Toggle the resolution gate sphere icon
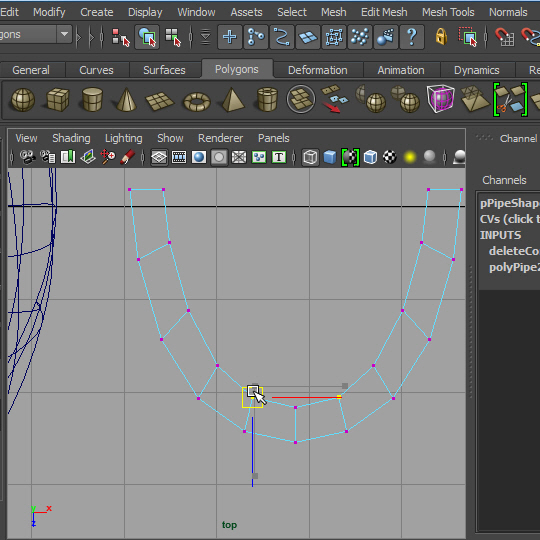This screenshot has width=540, height=540. pyautogui.click(x=199, y=157)
